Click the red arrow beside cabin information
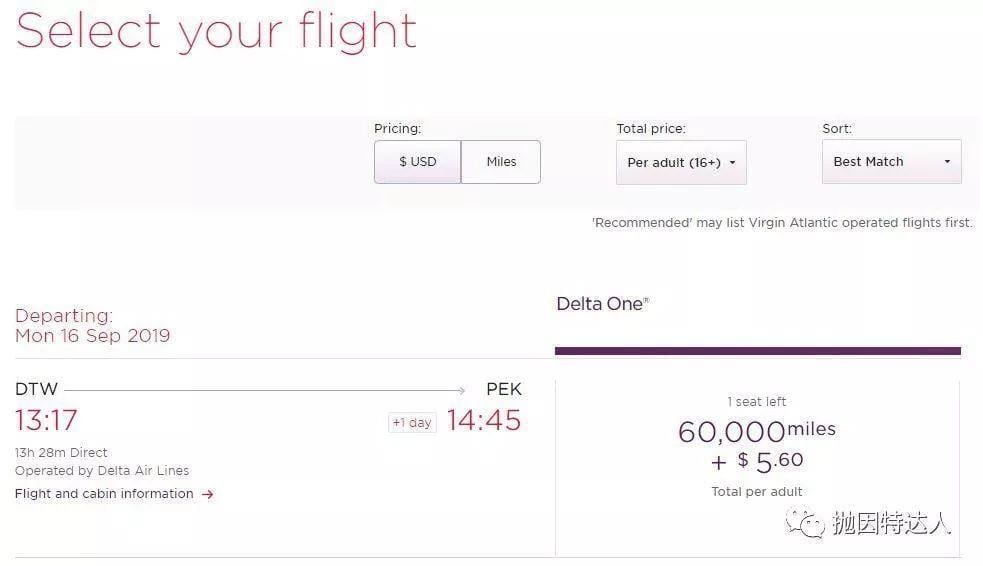The height and width of the screenshot is (566, 983). tap(208, 495)
